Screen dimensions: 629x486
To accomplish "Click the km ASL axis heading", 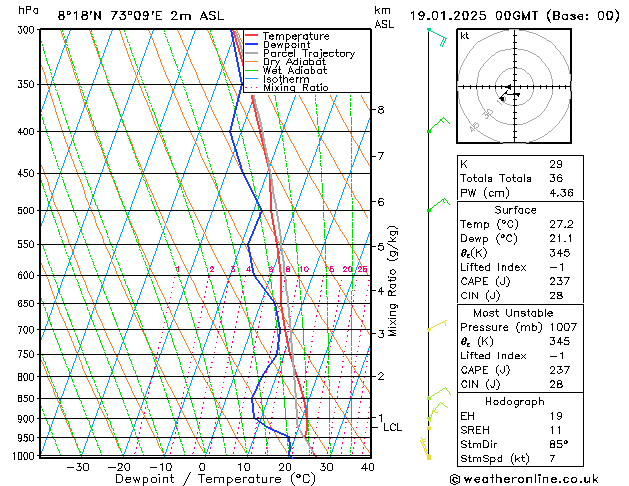I will 384,17.
